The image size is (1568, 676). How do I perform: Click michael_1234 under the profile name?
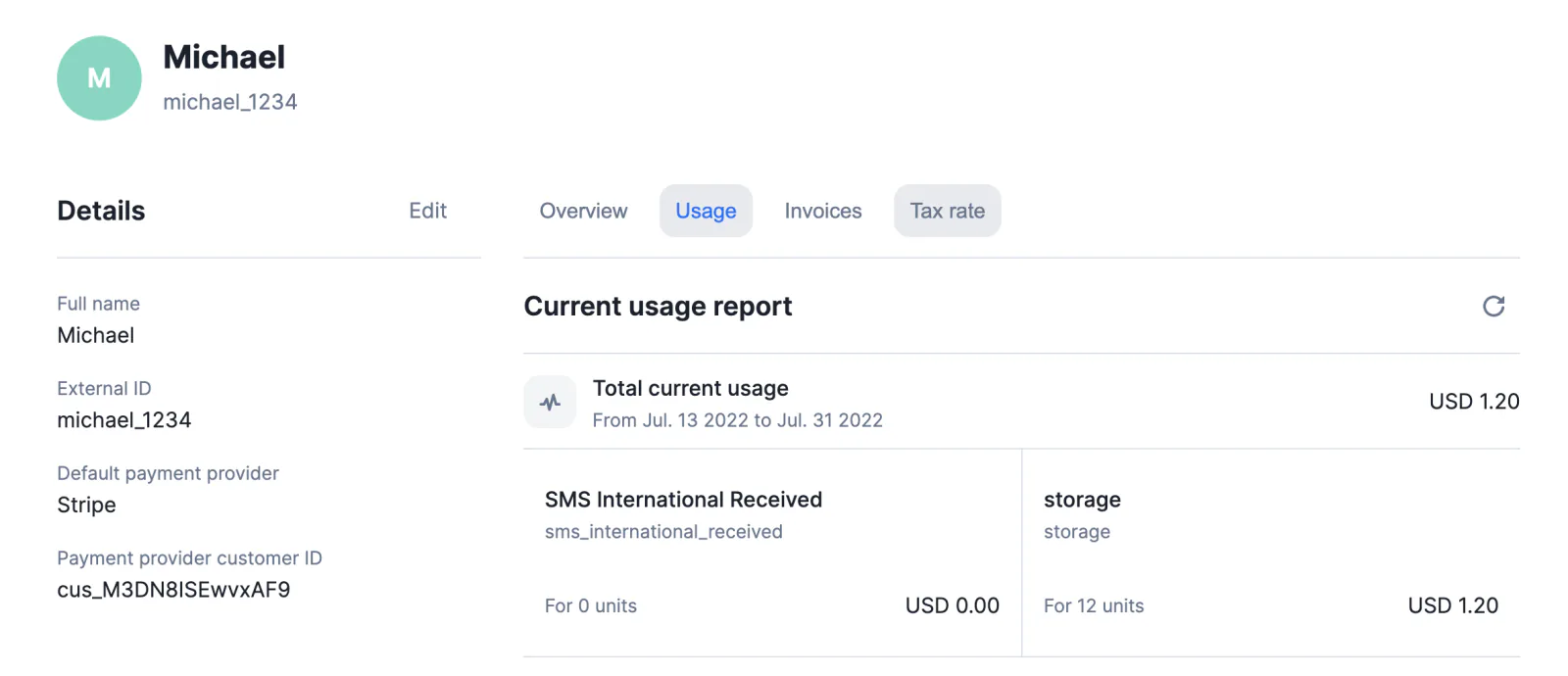click(x=230, y=102)
